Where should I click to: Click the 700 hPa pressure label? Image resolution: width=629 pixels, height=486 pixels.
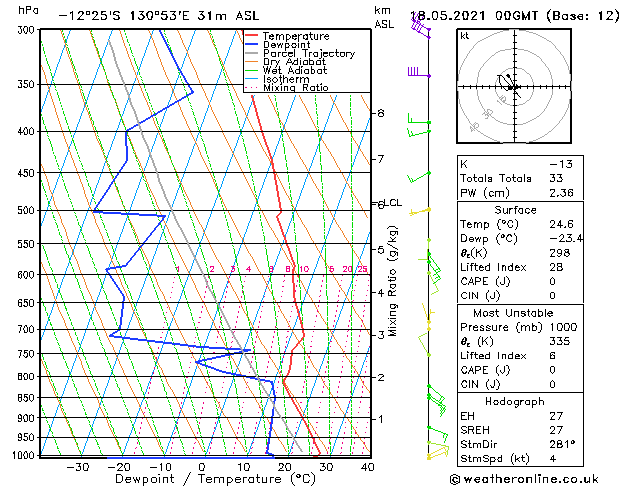pos(28,329)
